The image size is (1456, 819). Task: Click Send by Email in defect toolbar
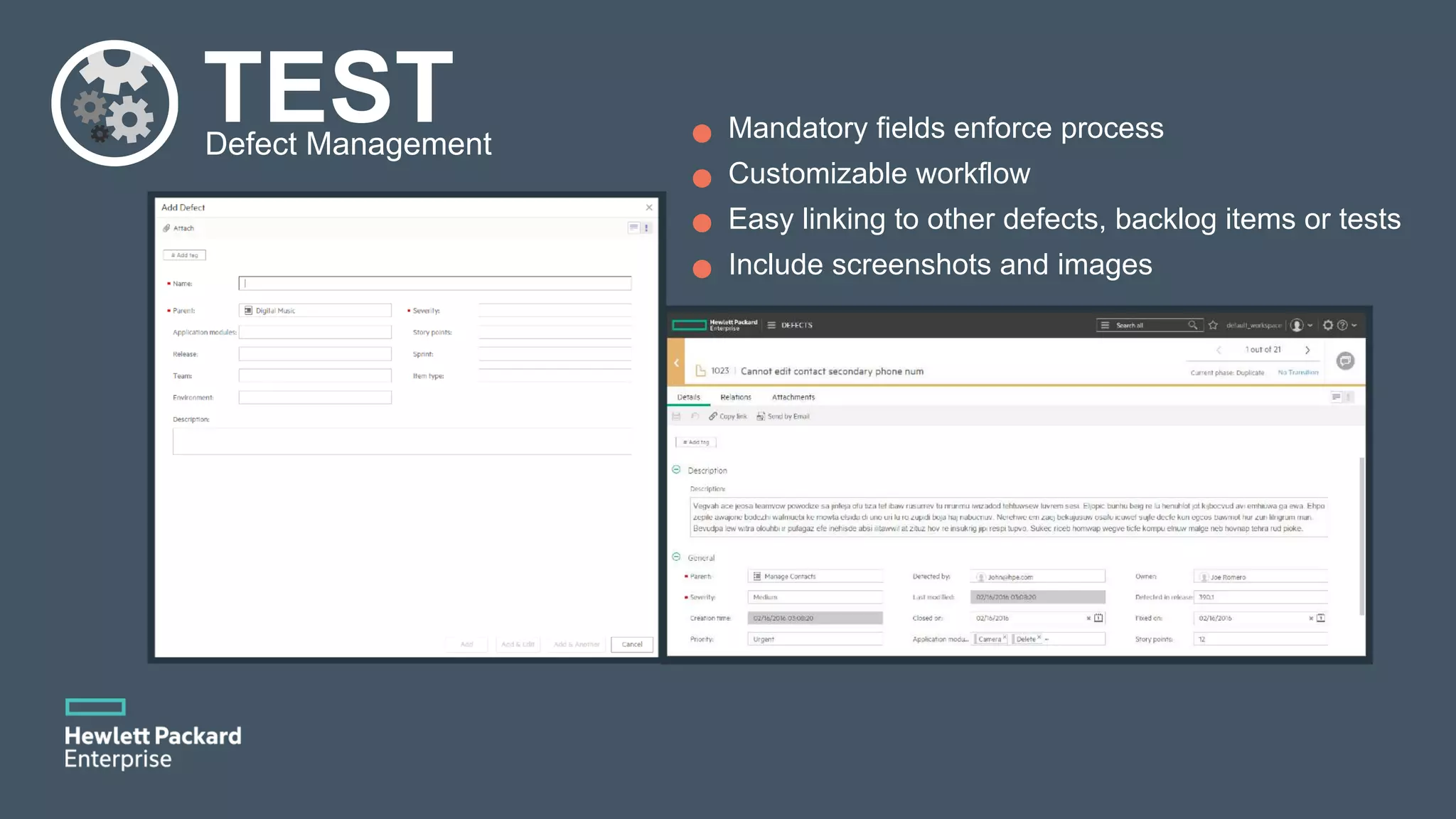[783, 417]
